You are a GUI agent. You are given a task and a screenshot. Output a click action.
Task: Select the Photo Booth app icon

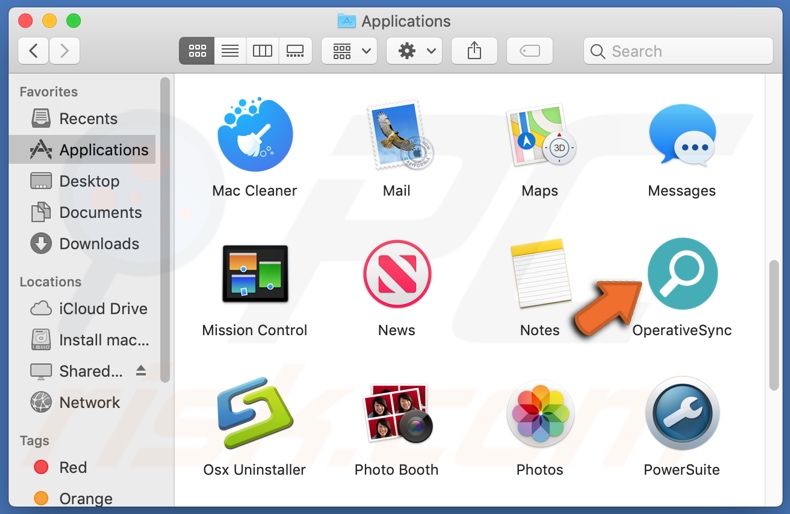(398, 413)
